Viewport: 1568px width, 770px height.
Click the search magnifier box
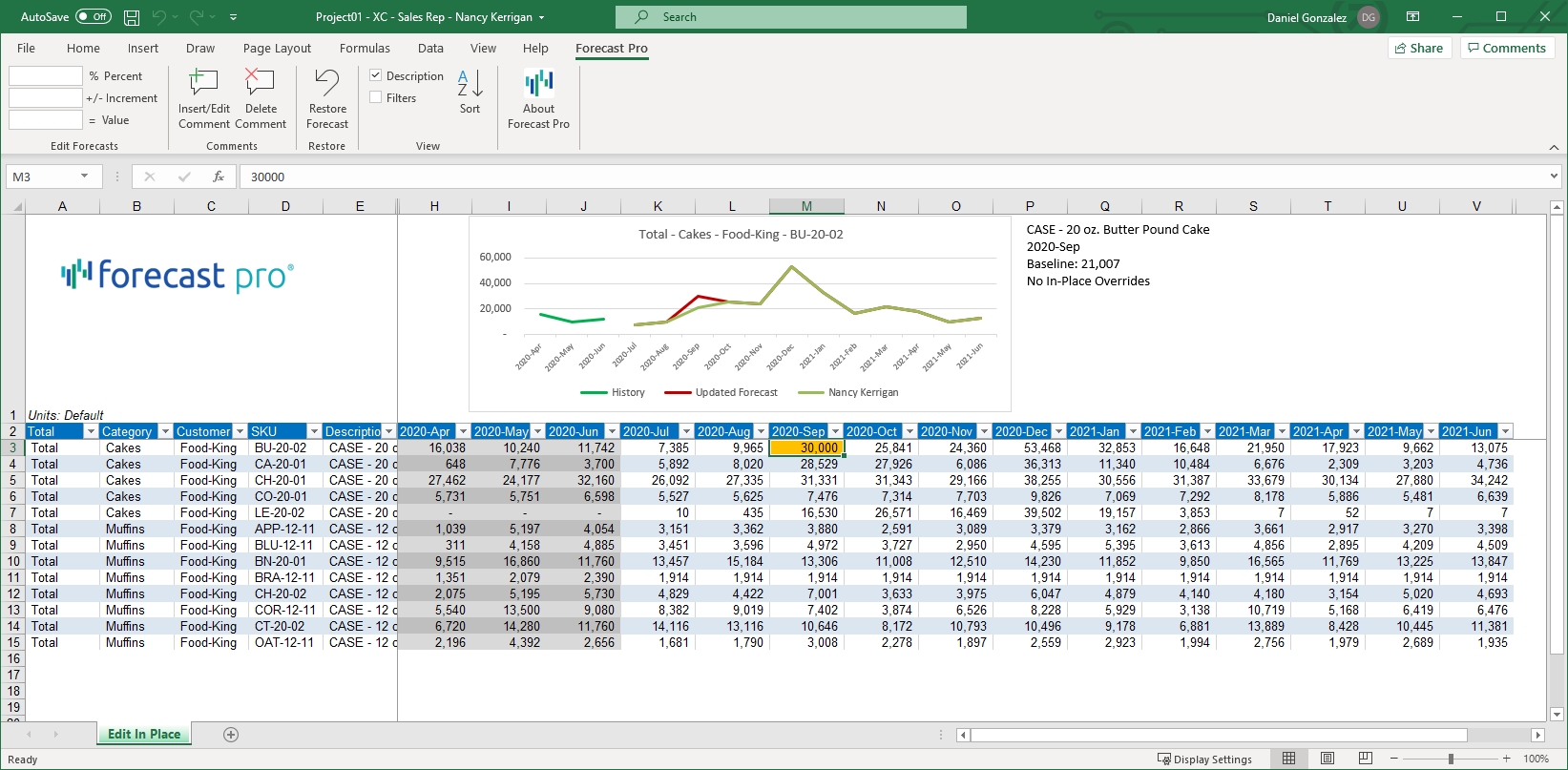tap(791, 17)
